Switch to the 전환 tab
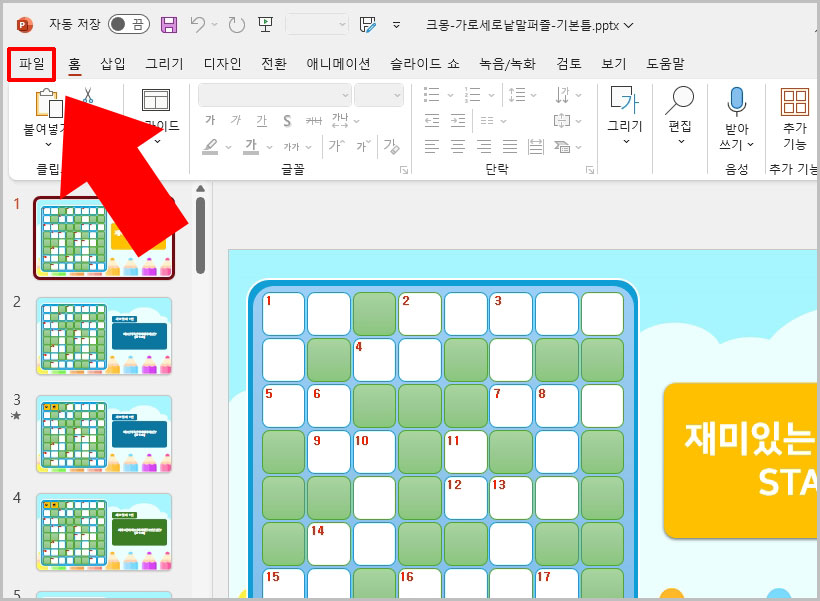This screenshot has height=601, width=820. pos(274,64)
